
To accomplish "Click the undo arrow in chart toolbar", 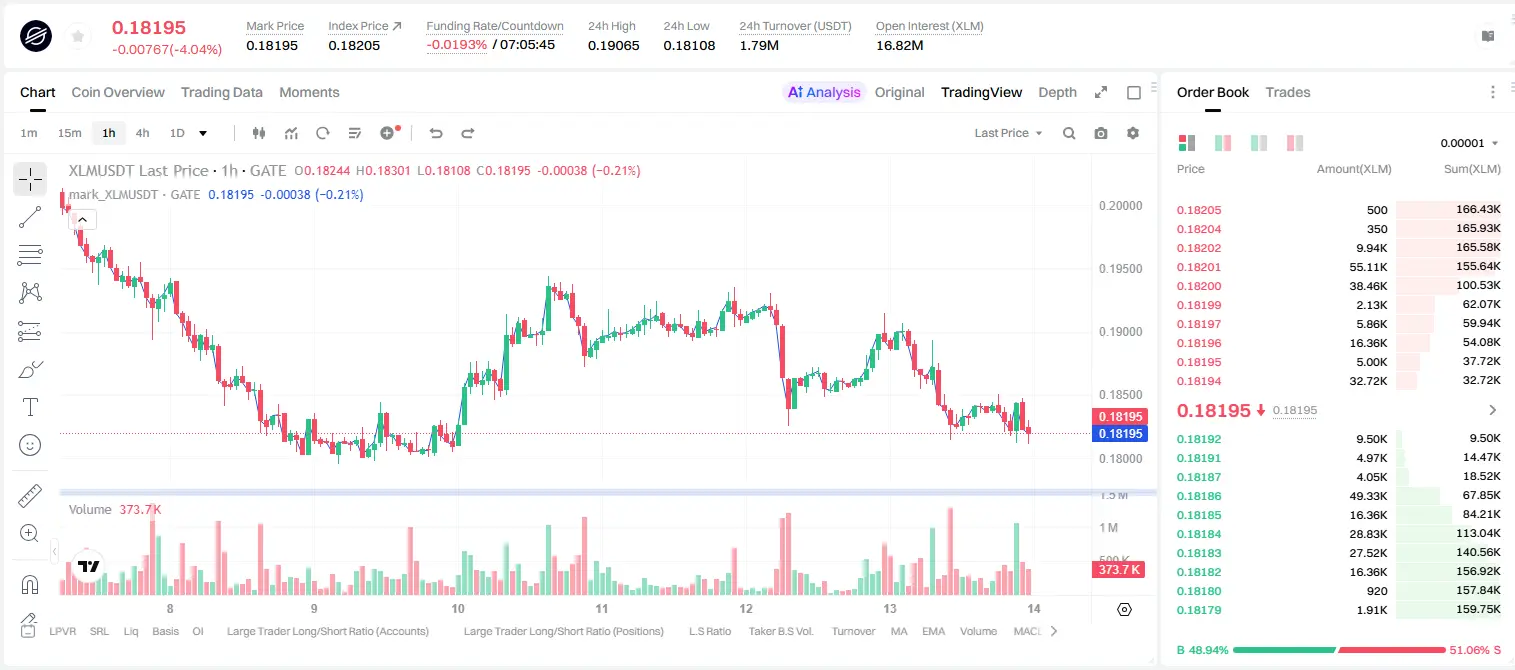I will (x=435, y=133).
